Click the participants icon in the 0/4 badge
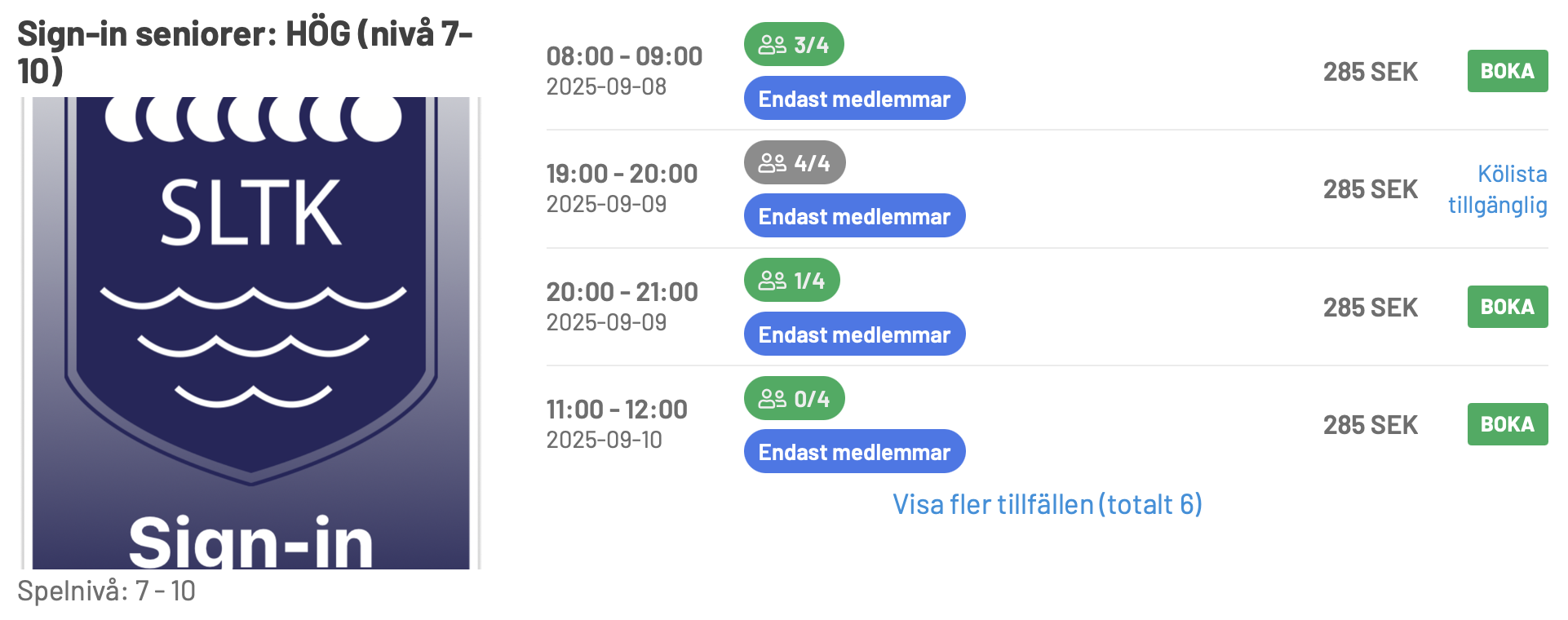1568x620 pixels. pos(772,399)
